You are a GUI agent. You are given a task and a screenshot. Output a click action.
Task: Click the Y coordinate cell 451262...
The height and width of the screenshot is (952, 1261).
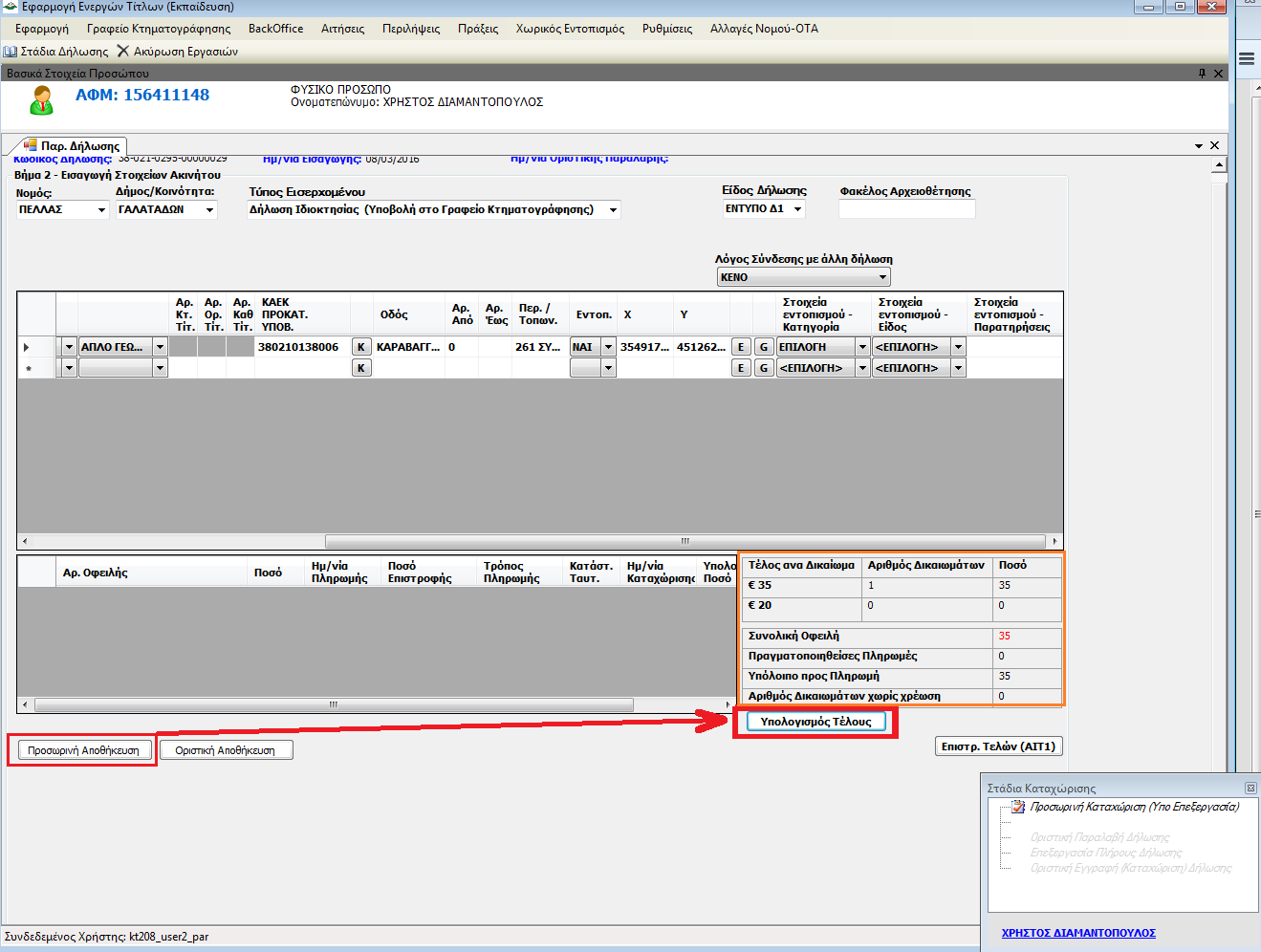[x=702, y=347]
